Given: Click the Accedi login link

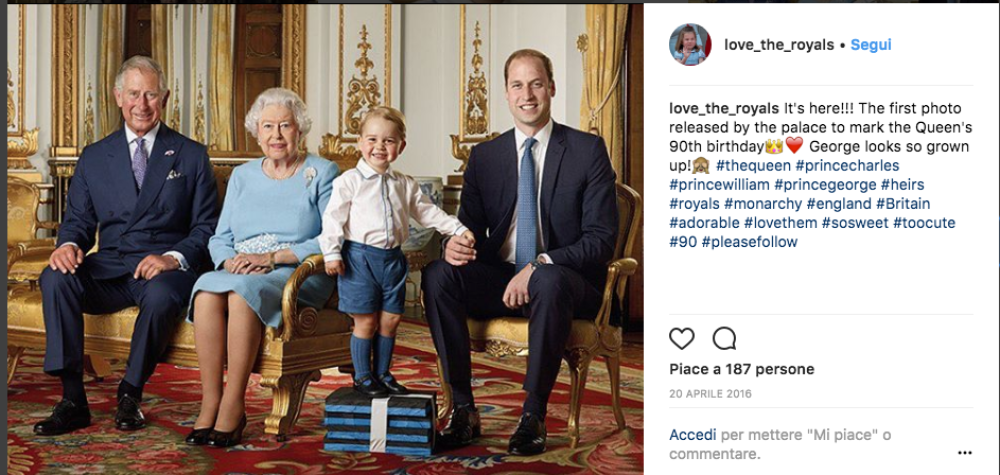Looking at the screenshot, I should (x=693, y=435).
